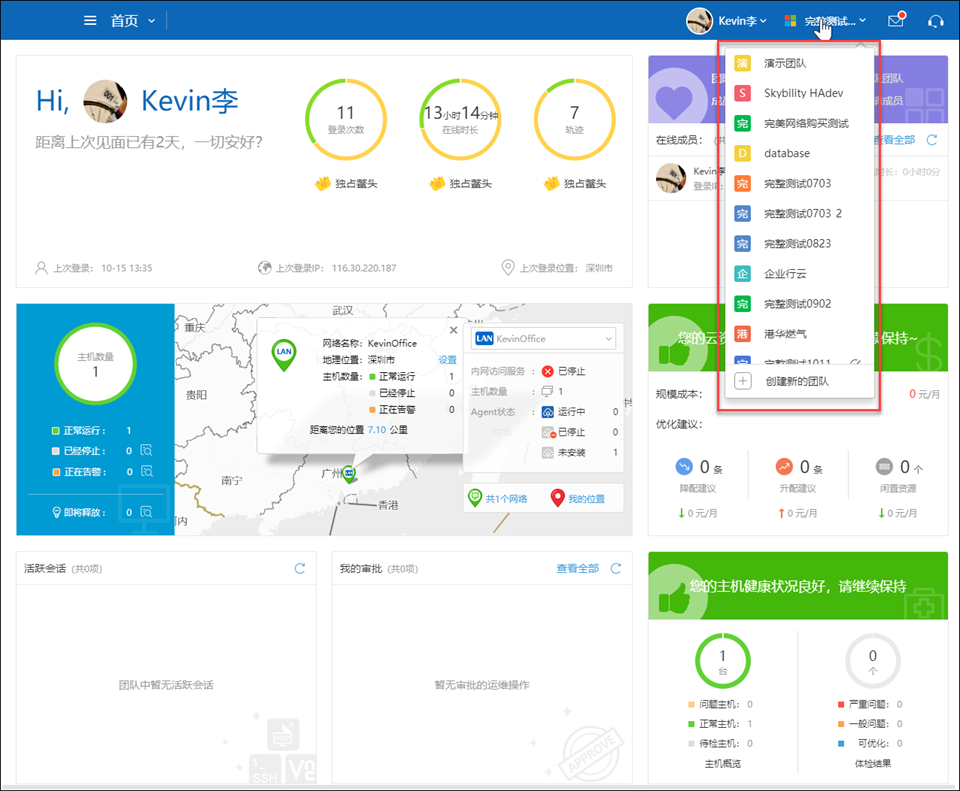Click the red 我的位置 location pin icon

coord(557,497)
